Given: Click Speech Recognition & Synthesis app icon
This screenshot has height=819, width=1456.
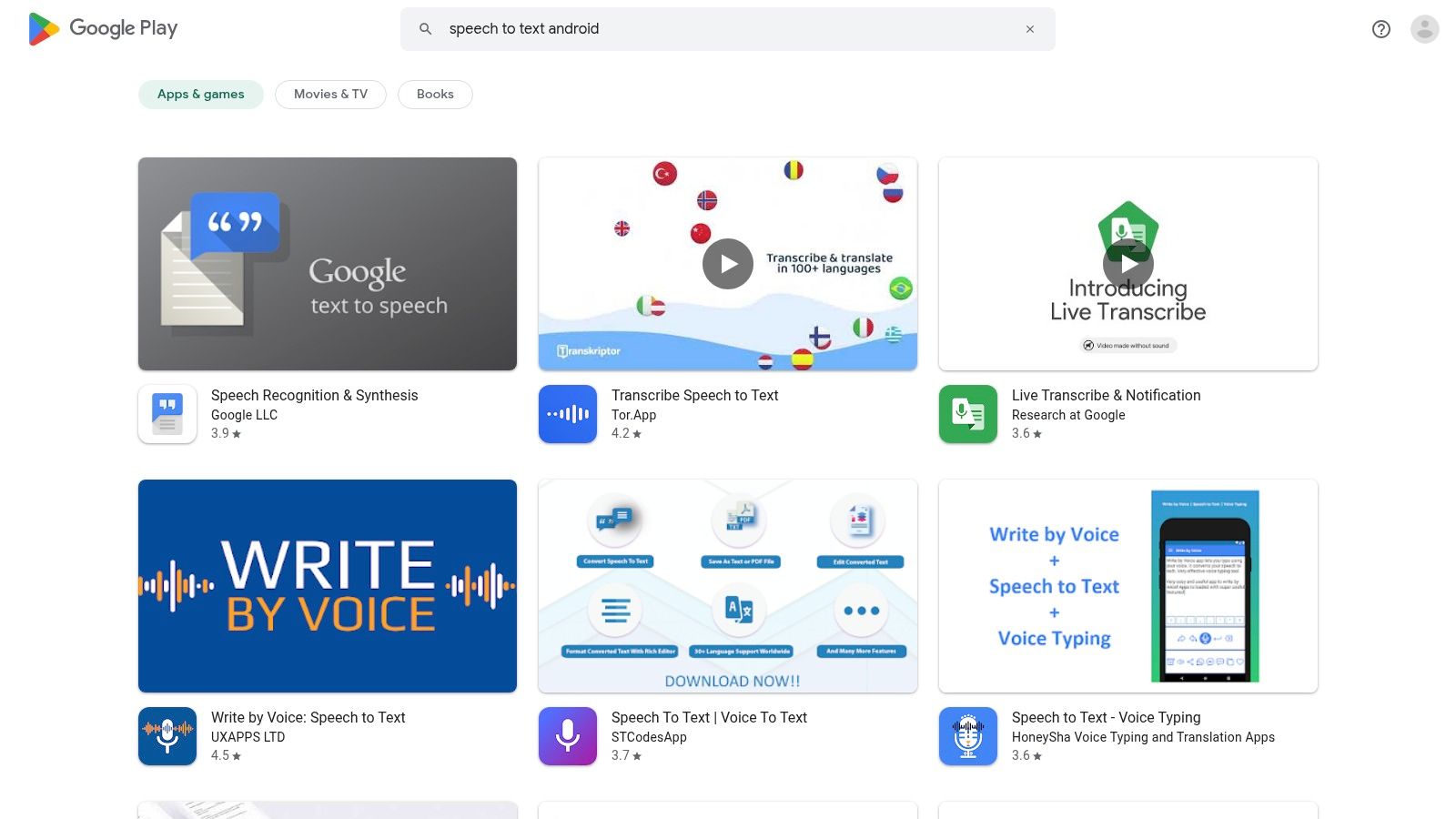Looking at the screenshot, I should 167,414.
